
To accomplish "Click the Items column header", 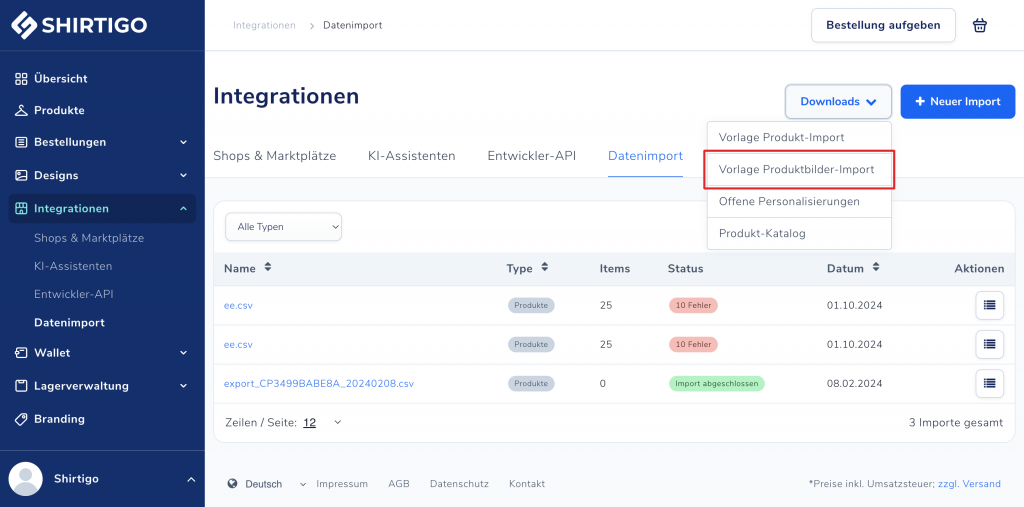I will pos(615,269).
